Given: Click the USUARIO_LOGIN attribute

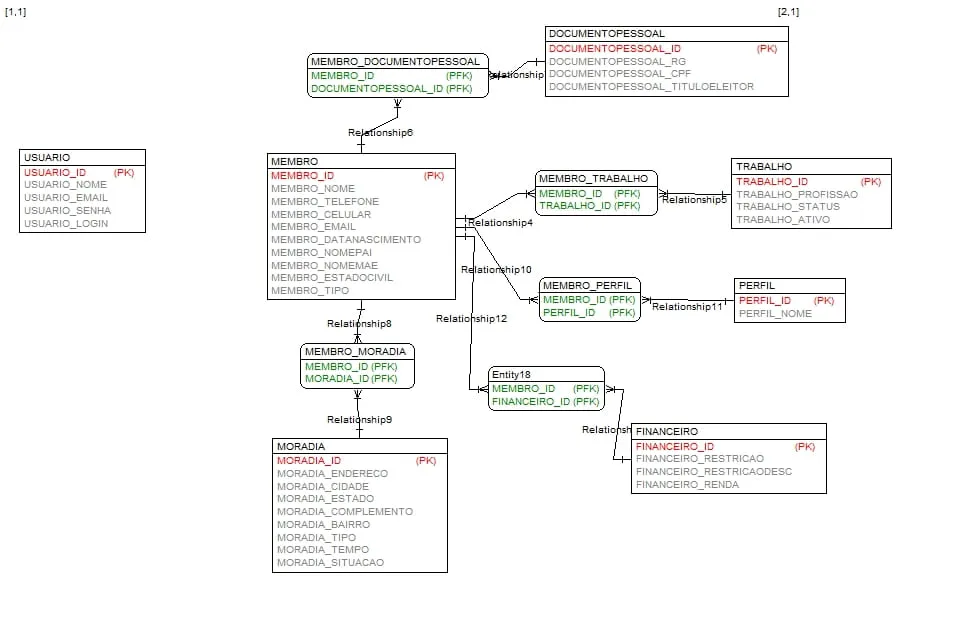Looking at the screenshot, I should point(66,224).
